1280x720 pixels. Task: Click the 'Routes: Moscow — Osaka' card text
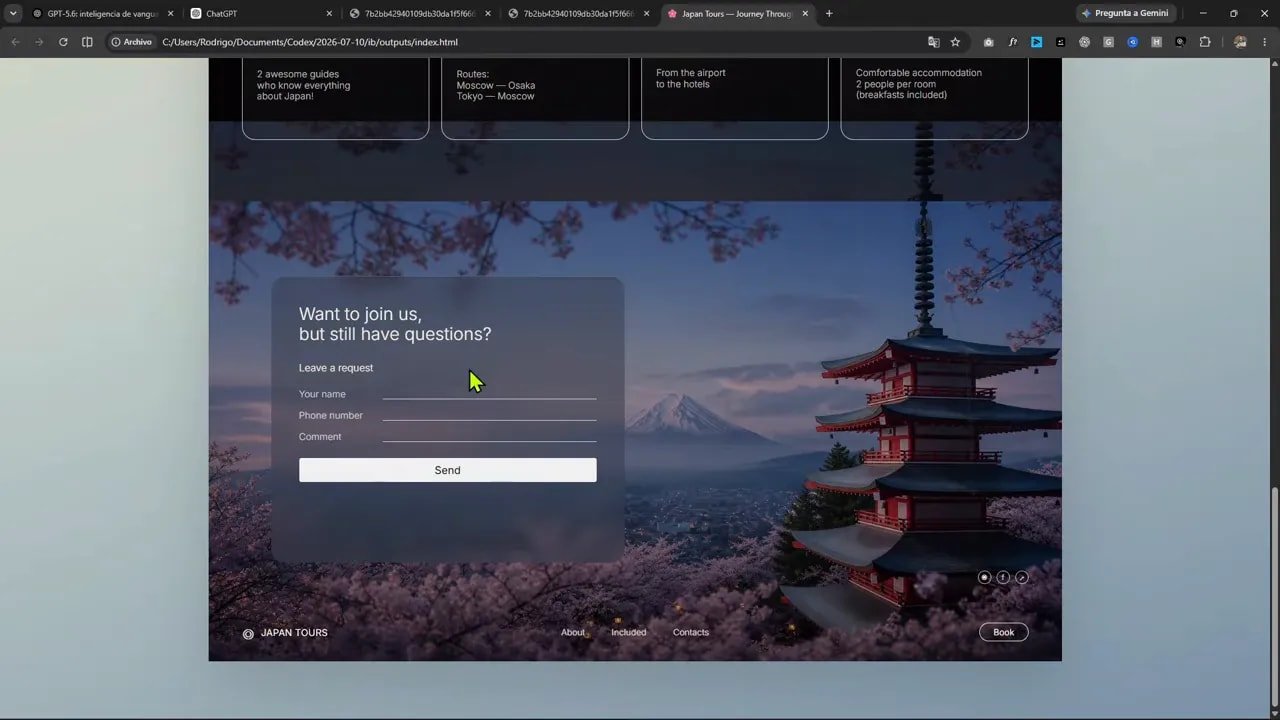tap(496, 85)
